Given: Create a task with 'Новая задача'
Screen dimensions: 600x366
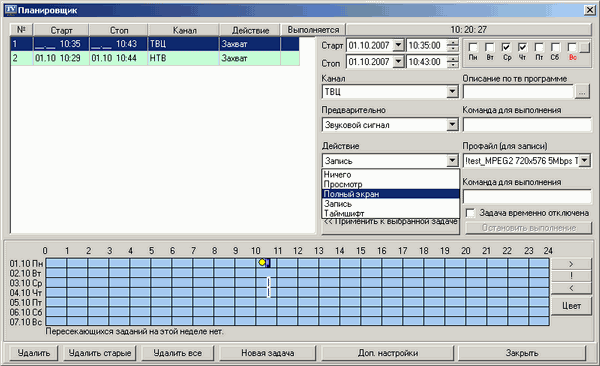Looking at the screenshot, I should click(267, 353).
